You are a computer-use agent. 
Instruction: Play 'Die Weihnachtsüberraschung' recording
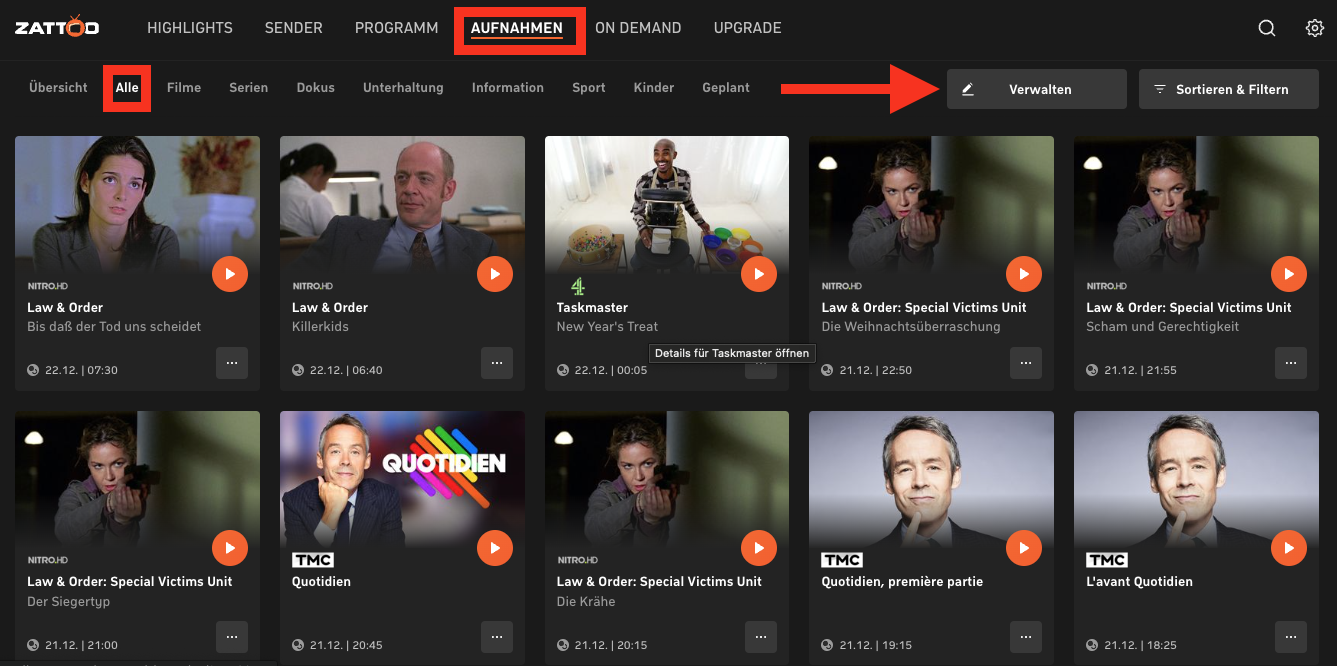pyautogui.click(x=1024, y=274)
